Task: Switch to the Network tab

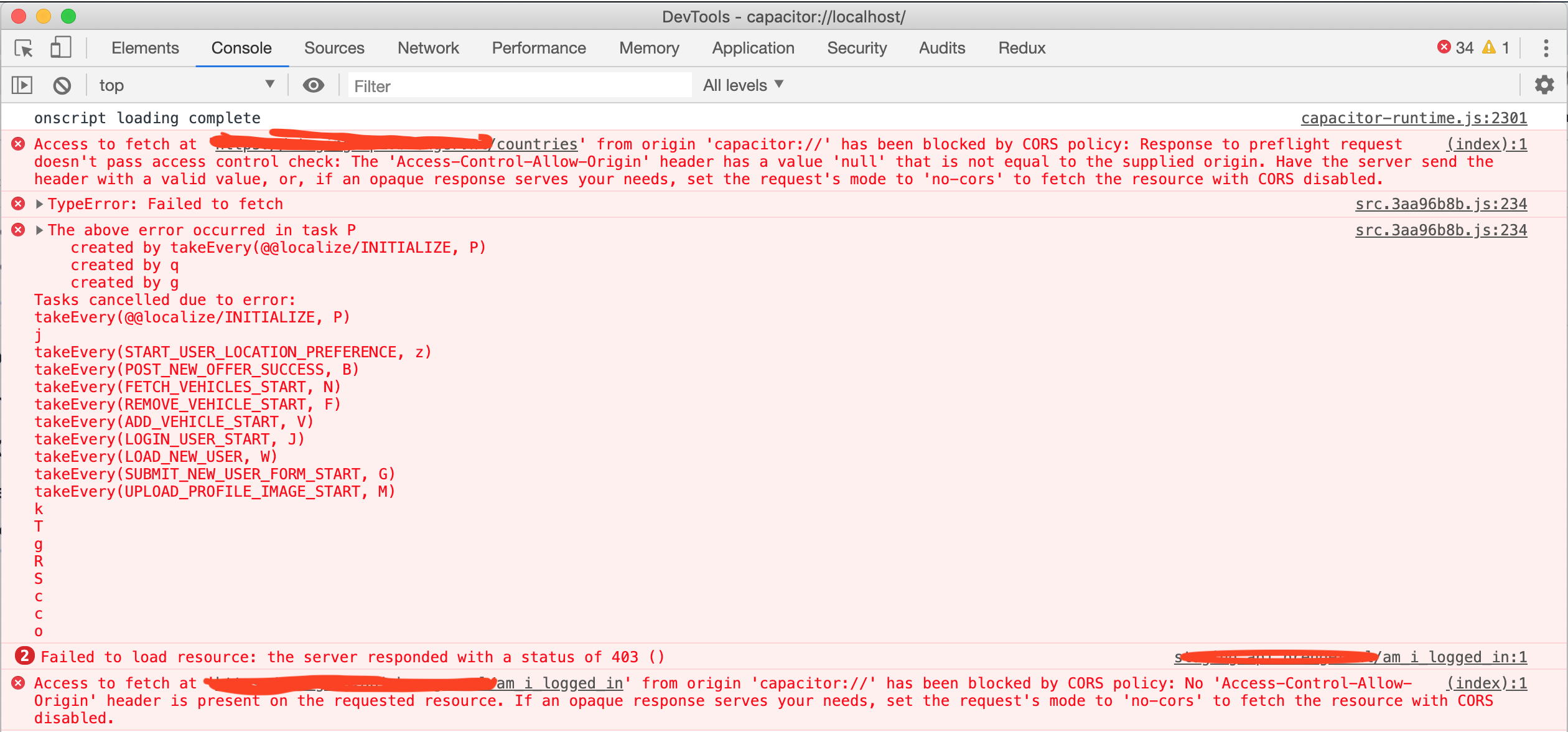Action: point(428,48)
